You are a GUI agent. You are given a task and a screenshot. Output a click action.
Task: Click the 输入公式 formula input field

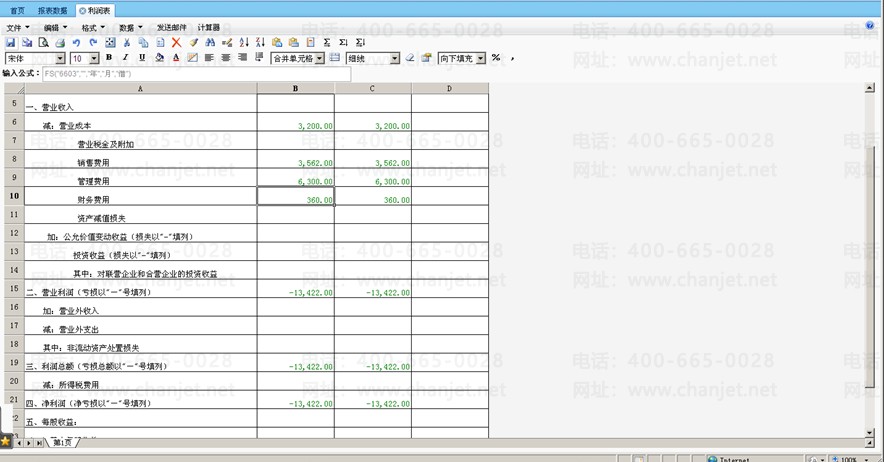[x=196, y=74]
